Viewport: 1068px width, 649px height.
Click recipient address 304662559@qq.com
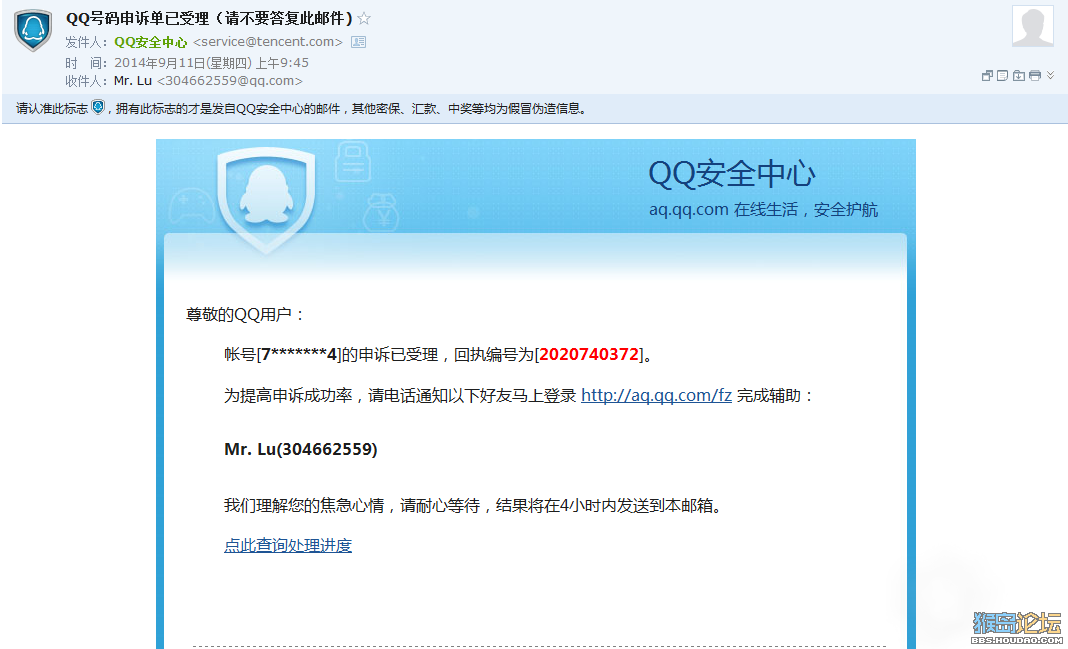(230, 81)
